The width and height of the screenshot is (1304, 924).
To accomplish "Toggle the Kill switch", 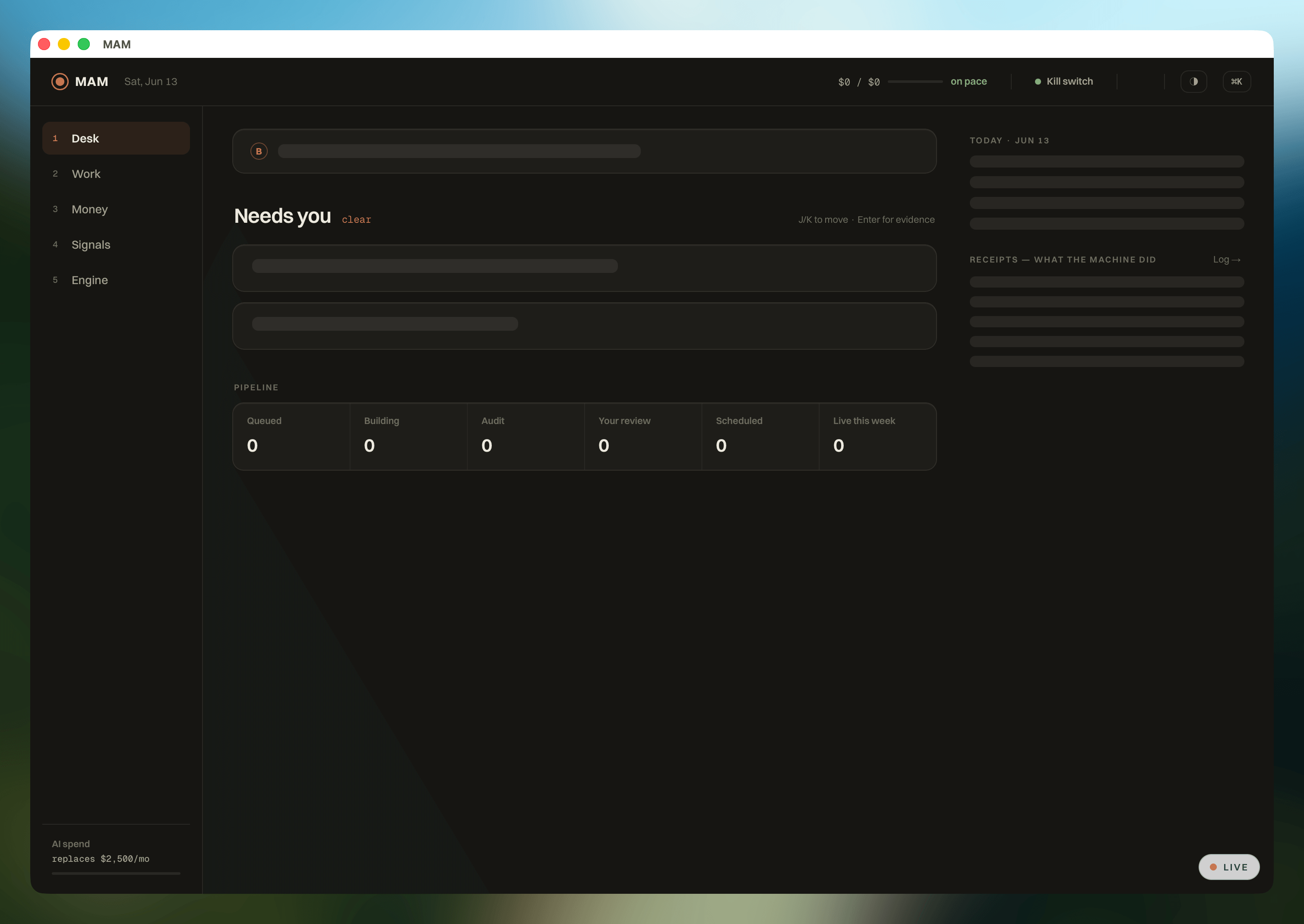I will (1063, 81).
